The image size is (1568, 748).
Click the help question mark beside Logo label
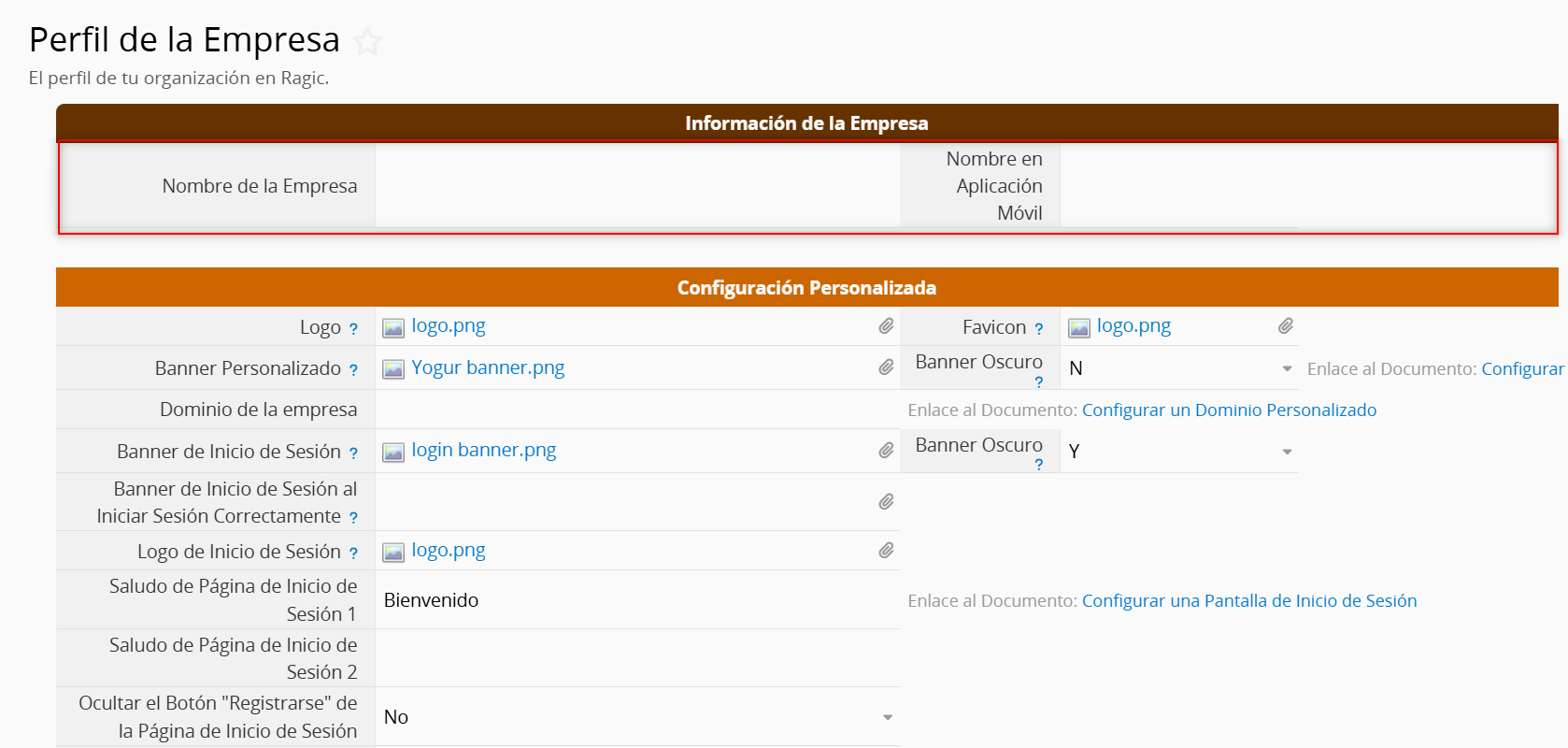coord(353,329)
